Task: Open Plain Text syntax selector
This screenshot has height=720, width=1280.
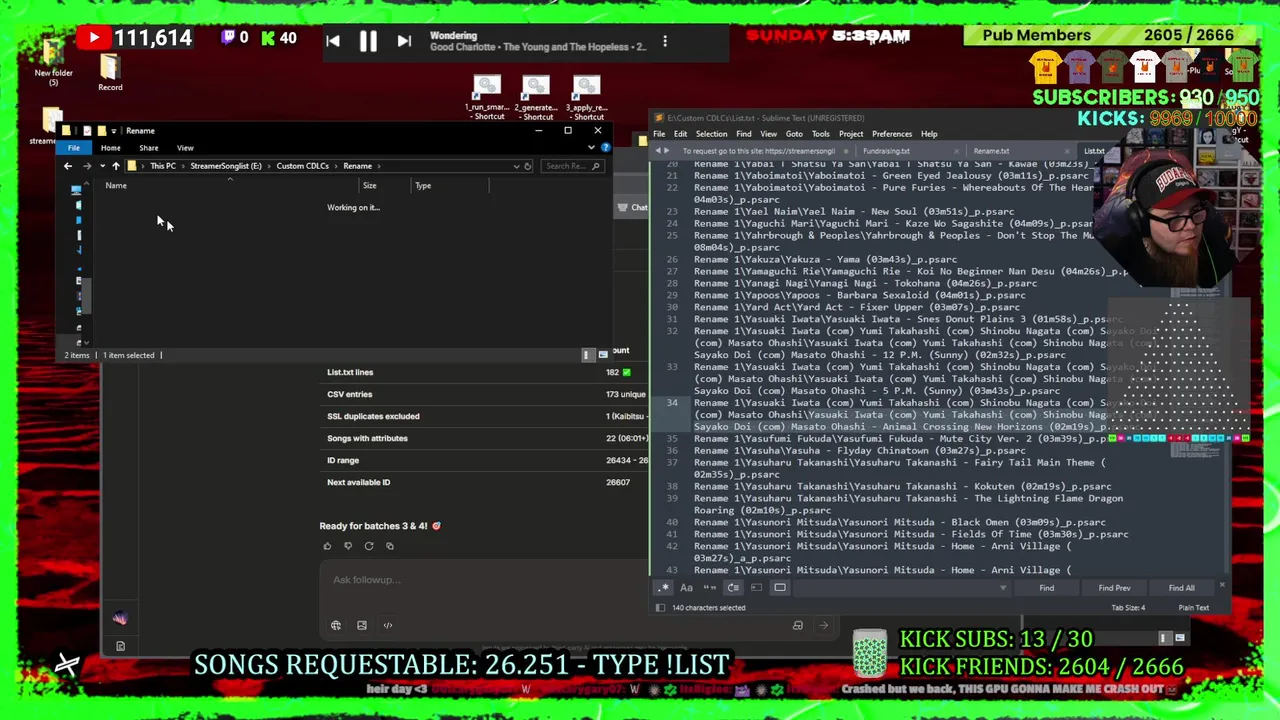Action: pos(1193,608)
